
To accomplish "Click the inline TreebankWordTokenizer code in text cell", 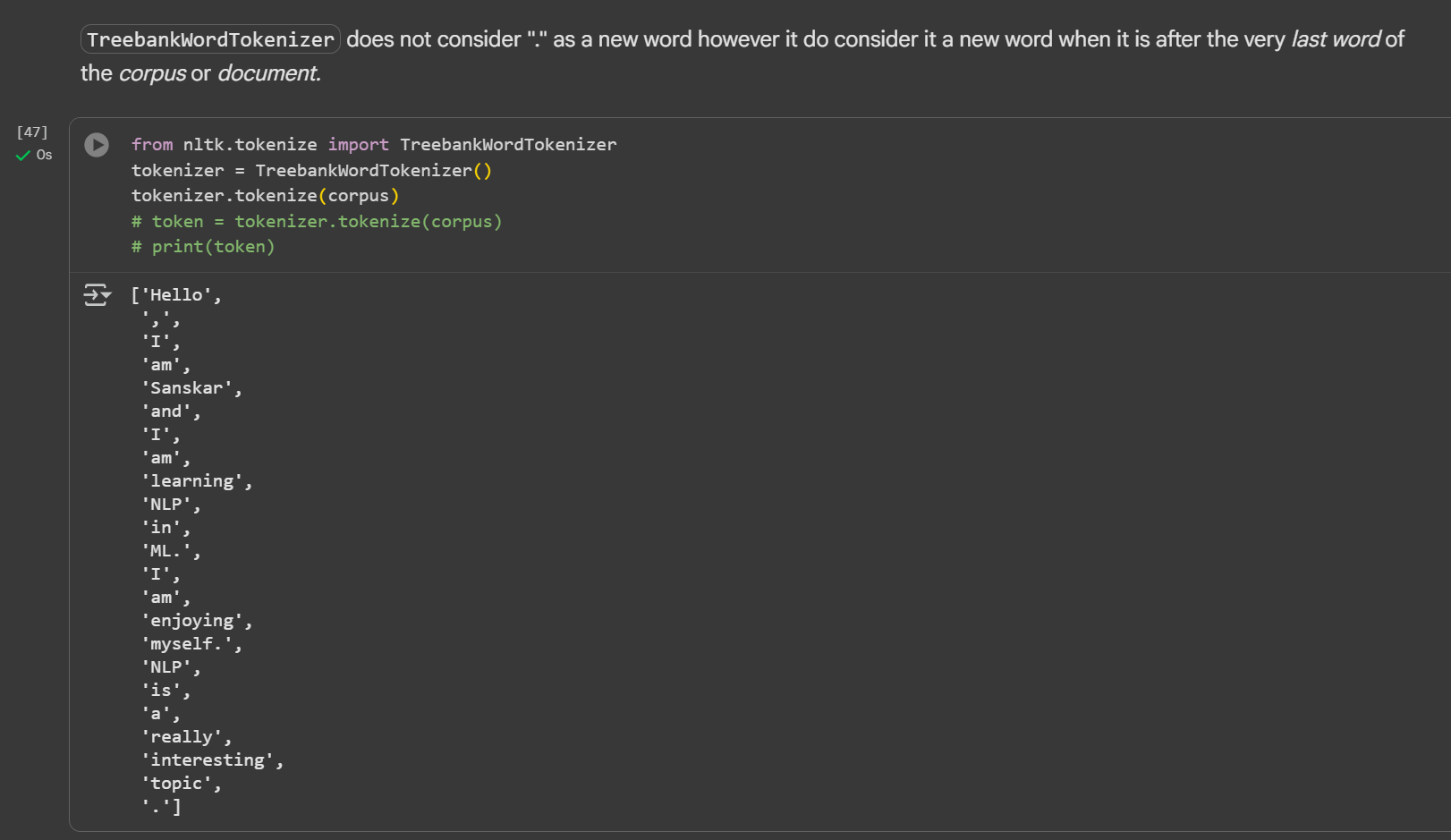I will point(210,39).
